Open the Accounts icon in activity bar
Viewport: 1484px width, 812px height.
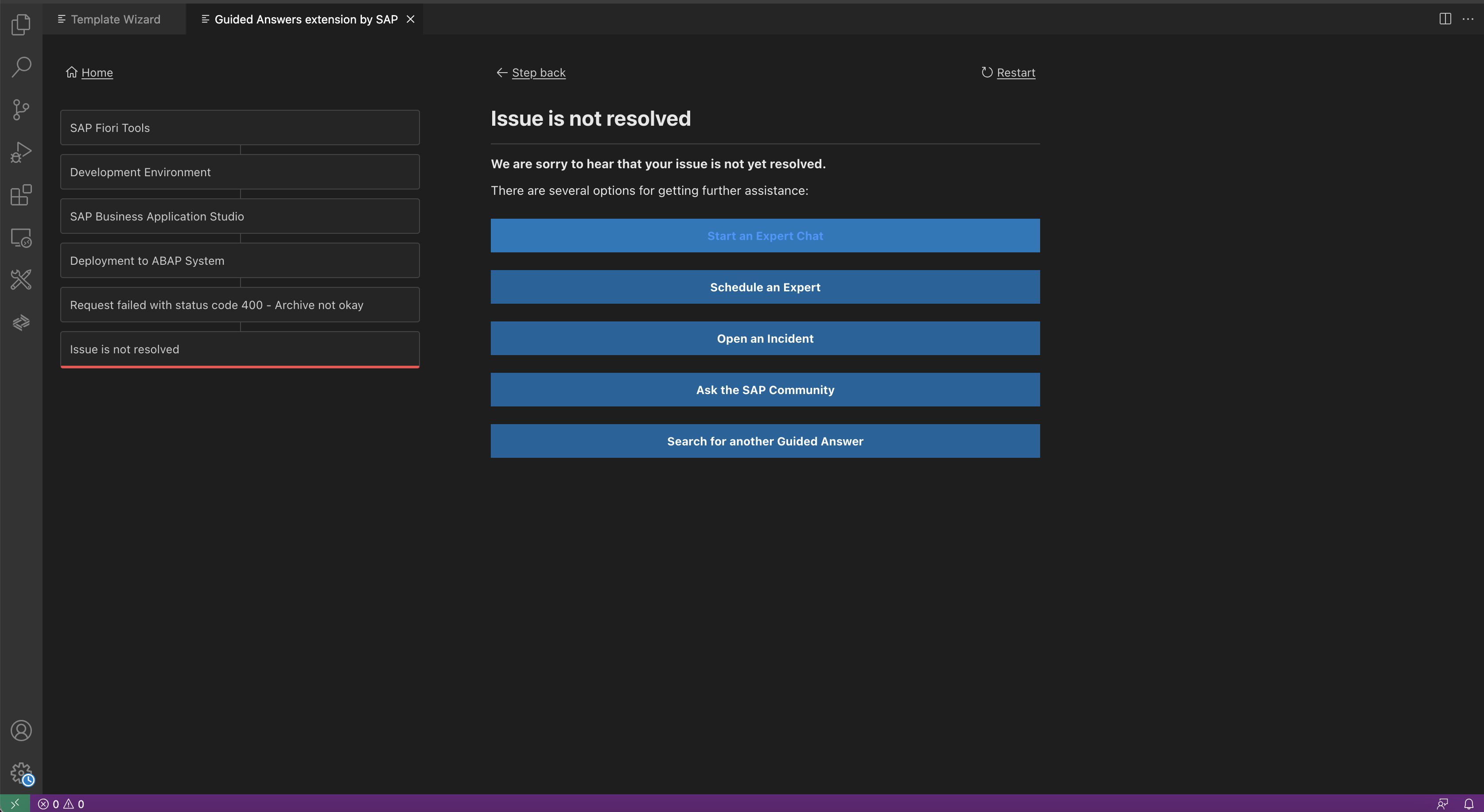pos(21,730)
